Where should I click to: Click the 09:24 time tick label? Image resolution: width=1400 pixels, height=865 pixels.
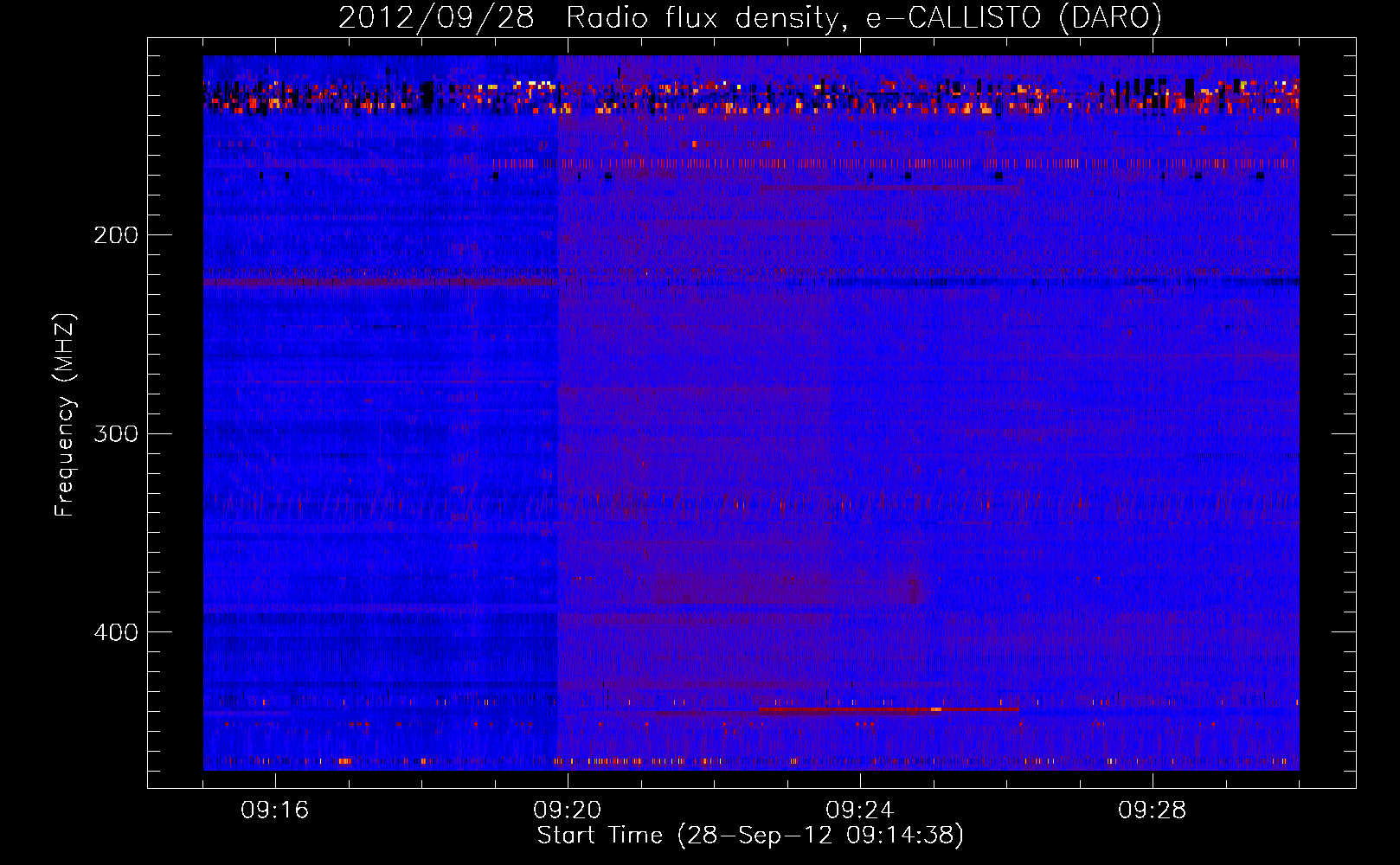[860, 811]
